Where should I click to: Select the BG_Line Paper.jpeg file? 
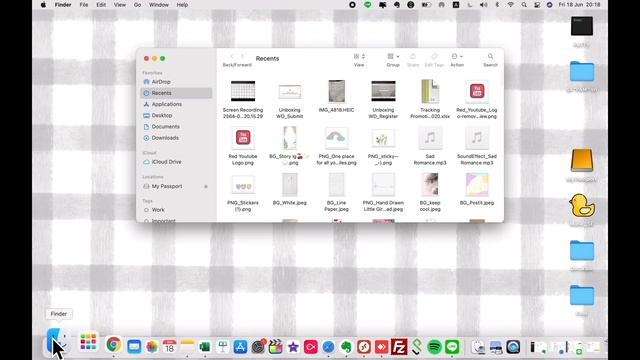point(336,192)
